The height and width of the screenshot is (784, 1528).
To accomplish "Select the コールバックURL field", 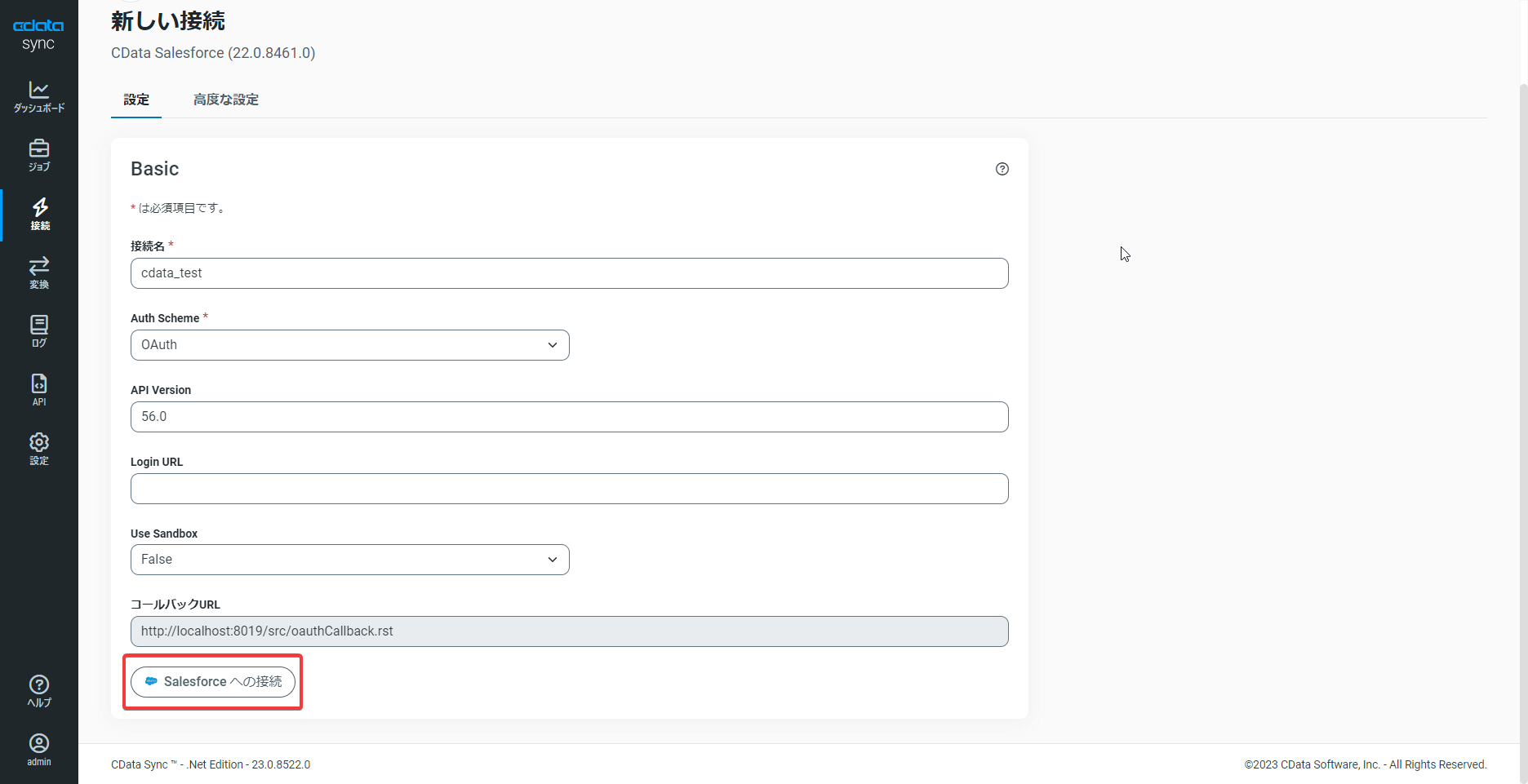I will coord(569,631).
